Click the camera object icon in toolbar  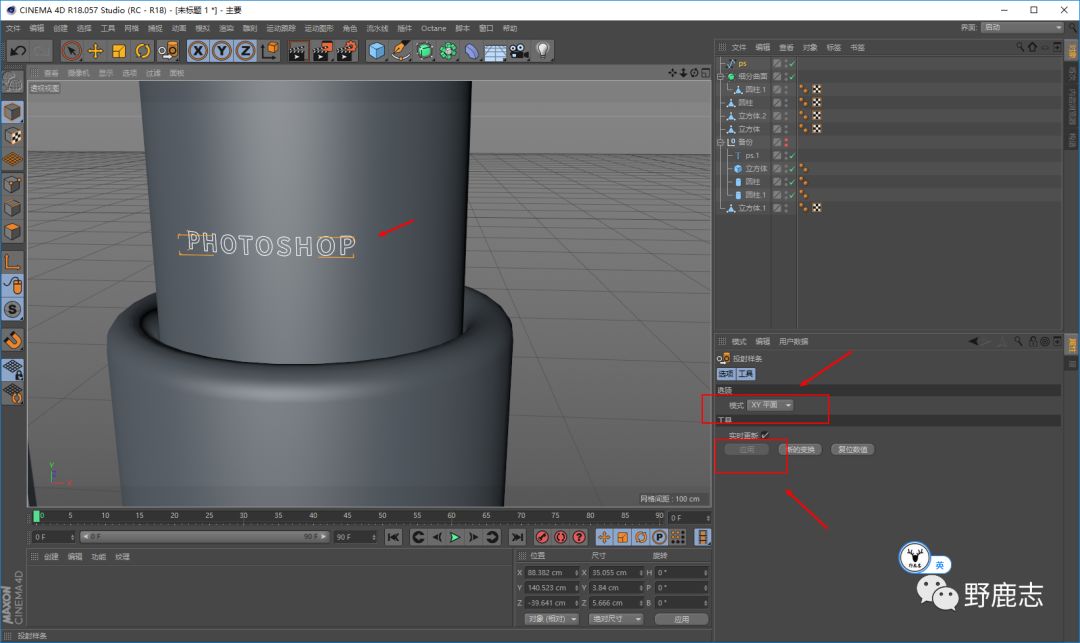pos(518,51)
